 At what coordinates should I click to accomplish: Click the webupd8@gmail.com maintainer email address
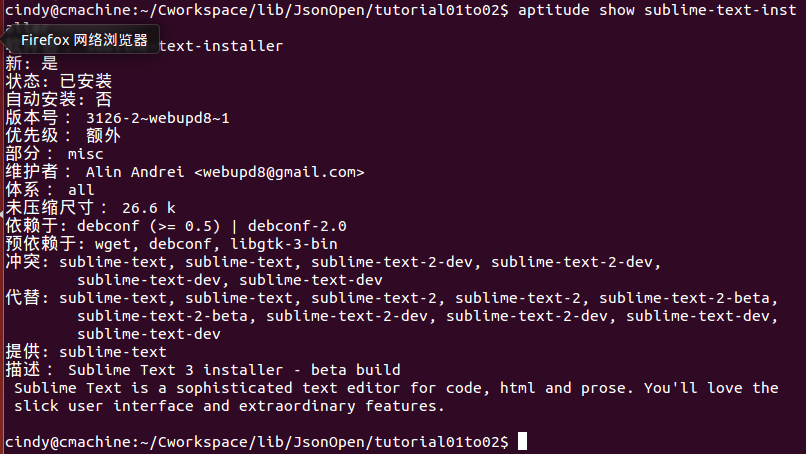pyautogui.click(x=279, y=172)
